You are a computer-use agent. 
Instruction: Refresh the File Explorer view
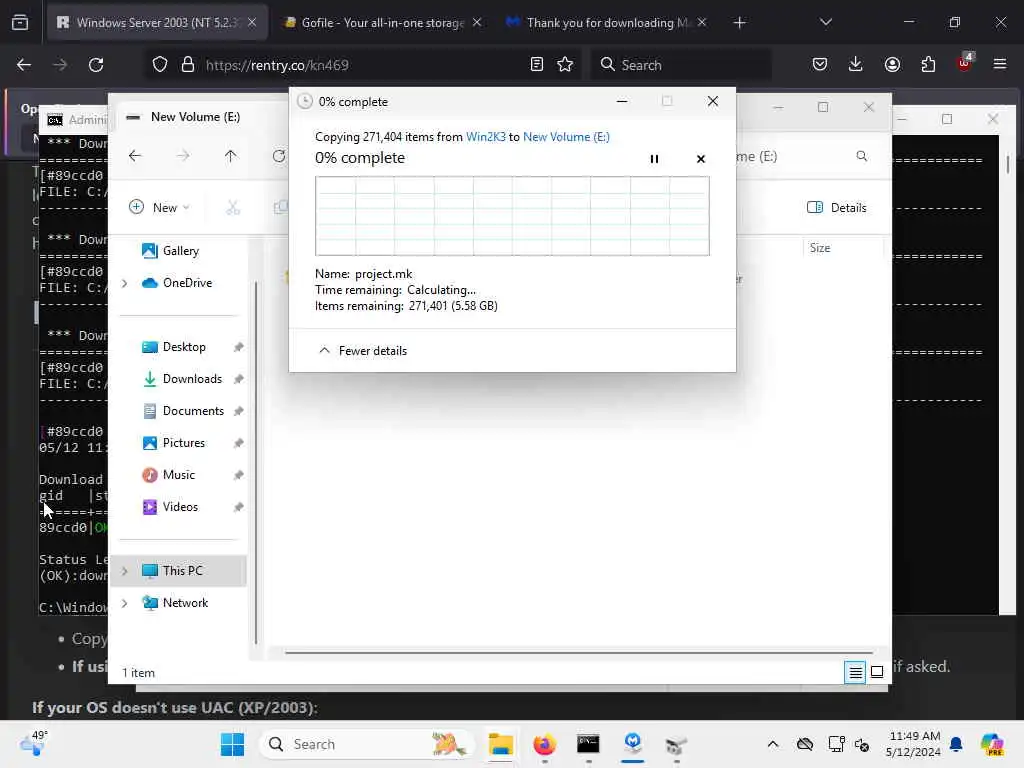tap(279, 156)
